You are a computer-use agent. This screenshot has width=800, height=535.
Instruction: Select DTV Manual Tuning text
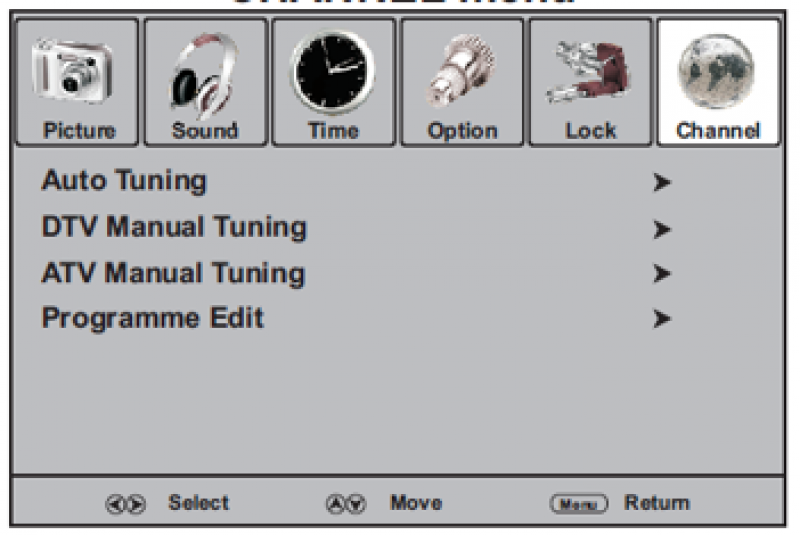tap(174, 227)
